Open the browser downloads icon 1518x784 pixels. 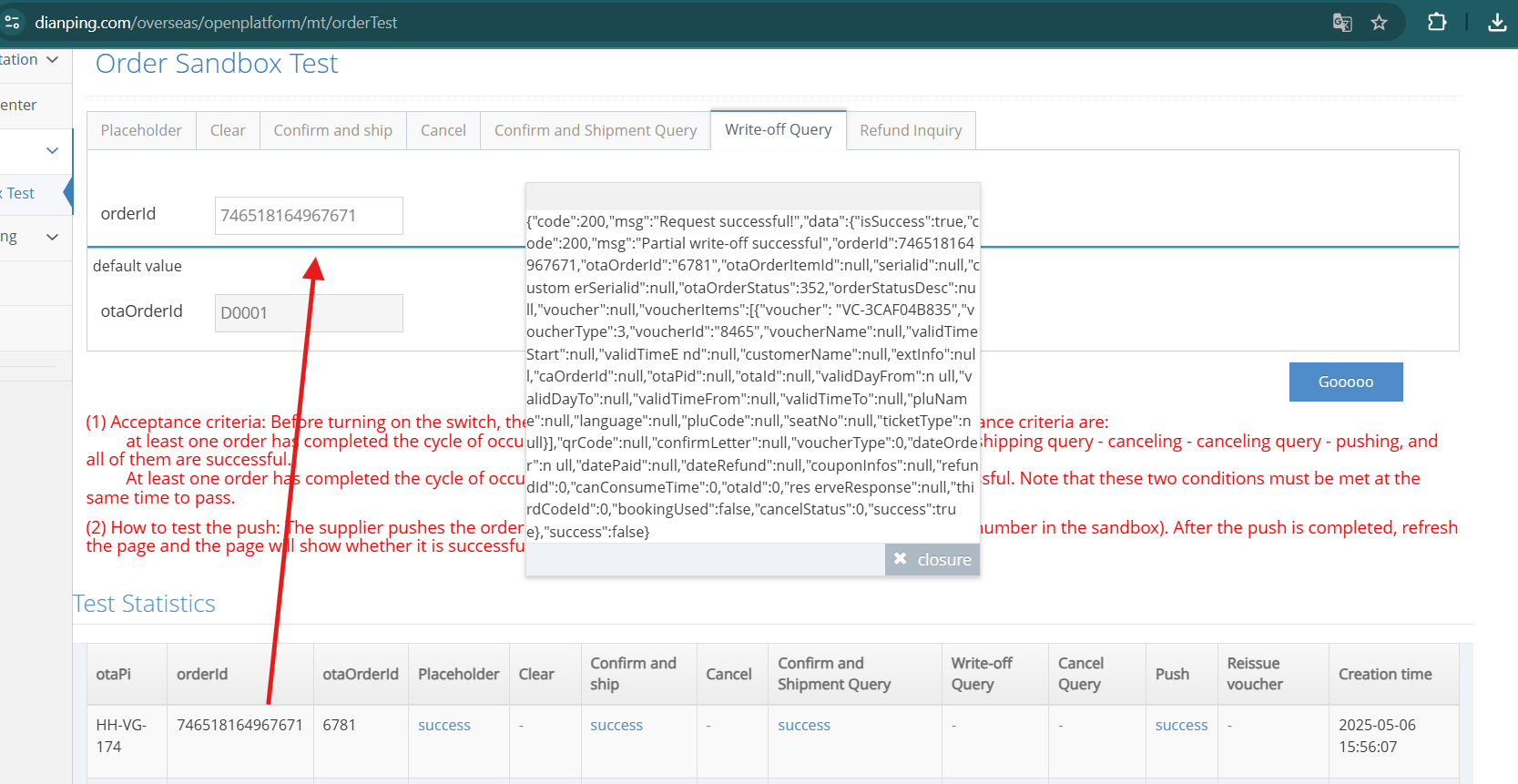click(x=1497, y=22)
